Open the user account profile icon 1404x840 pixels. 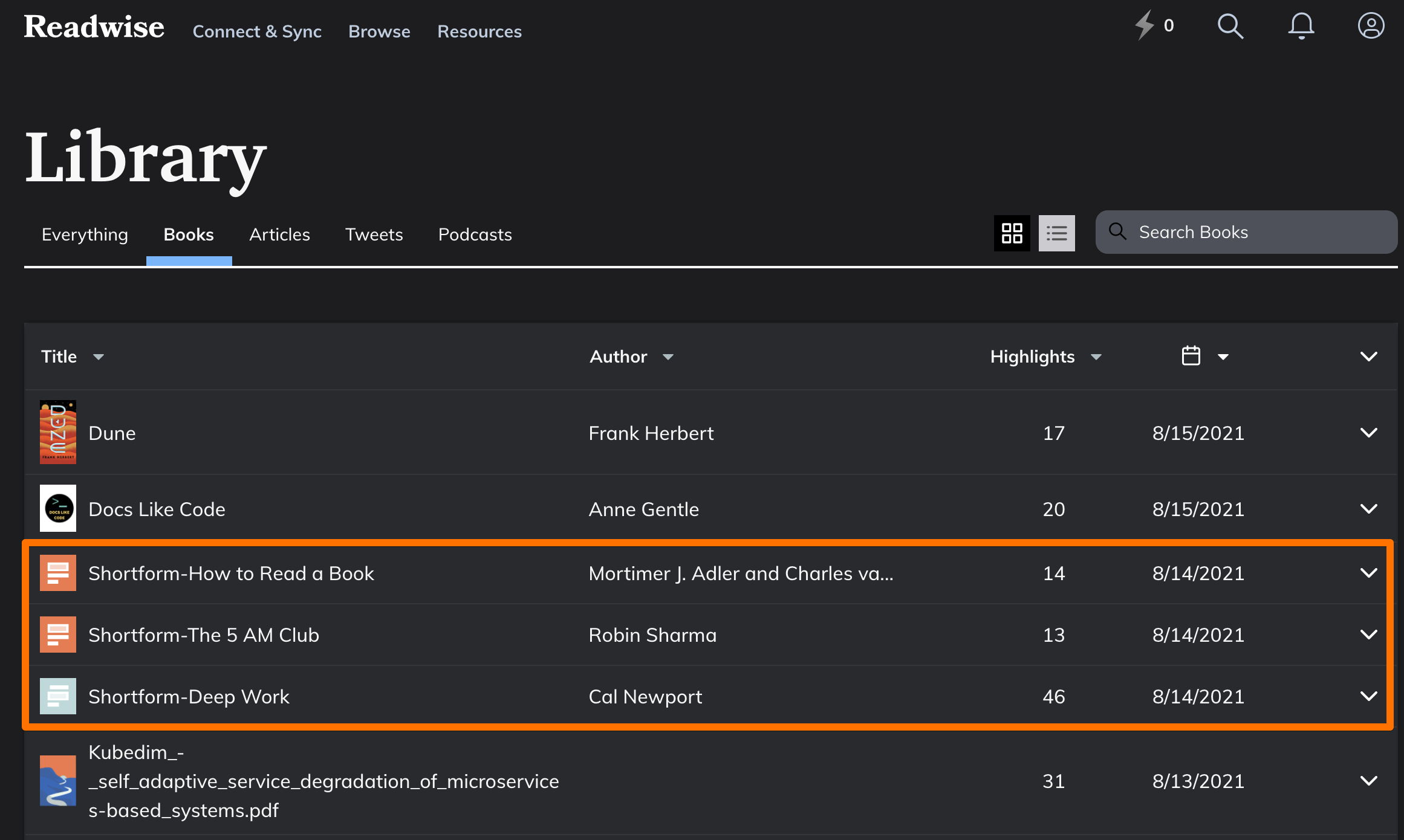[1371, 26]
